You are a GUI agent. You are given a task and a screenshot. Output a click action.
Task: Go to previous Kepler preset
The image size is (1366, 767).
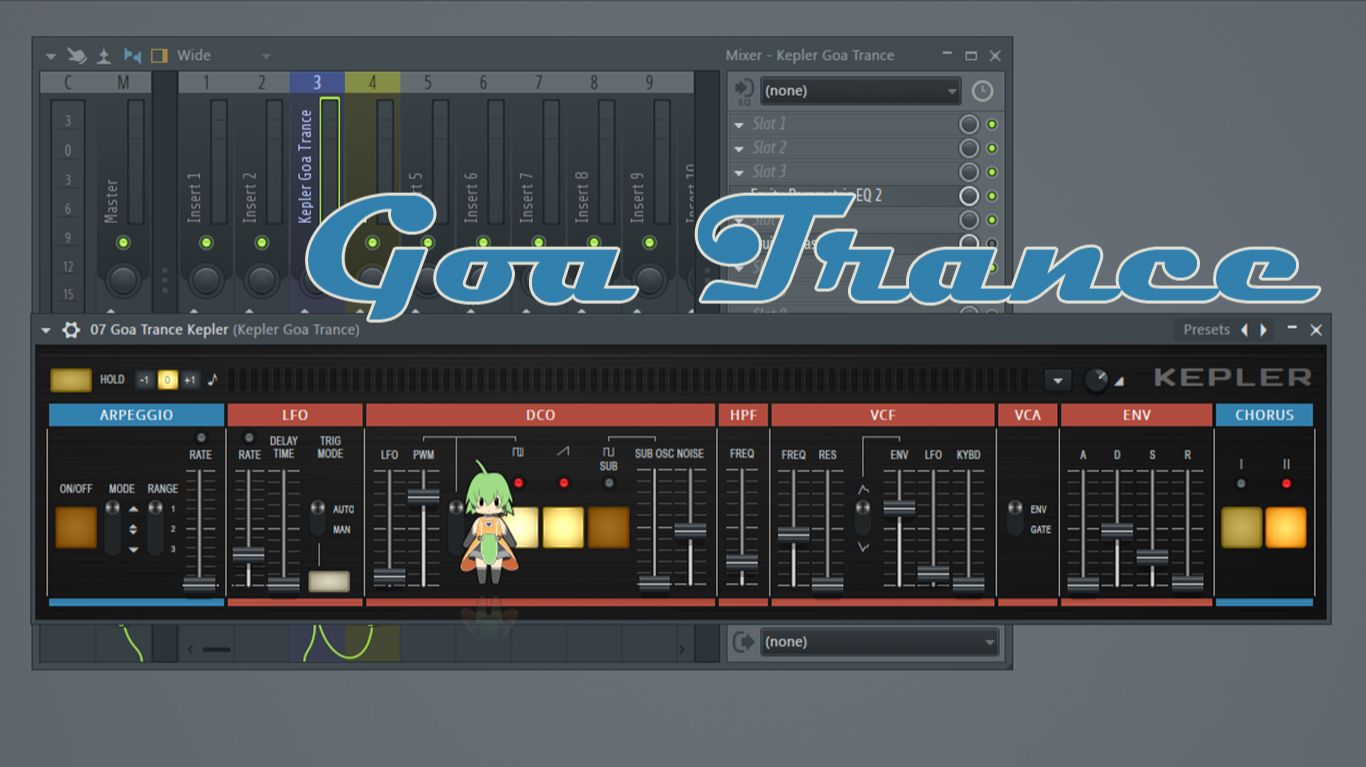[1244, 330]
